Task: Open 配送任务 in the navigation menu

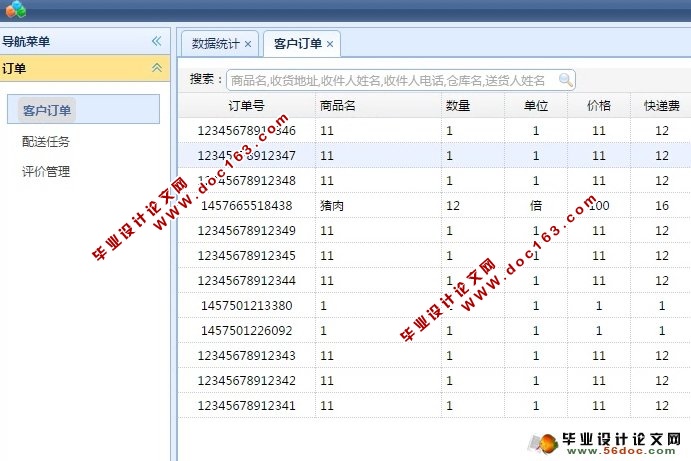Action: 46,141
